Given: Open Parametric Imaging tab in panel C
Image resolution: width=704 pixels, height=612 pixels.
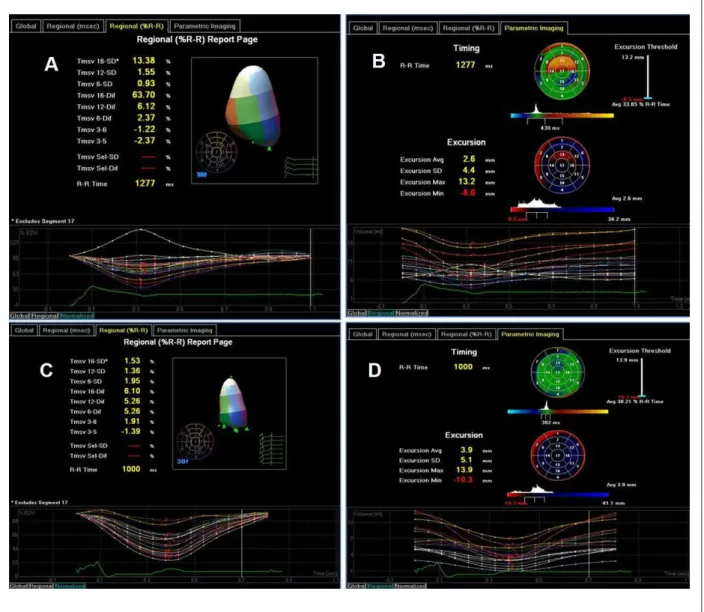Looking at the screenshot, I should [x=185, y=330].
